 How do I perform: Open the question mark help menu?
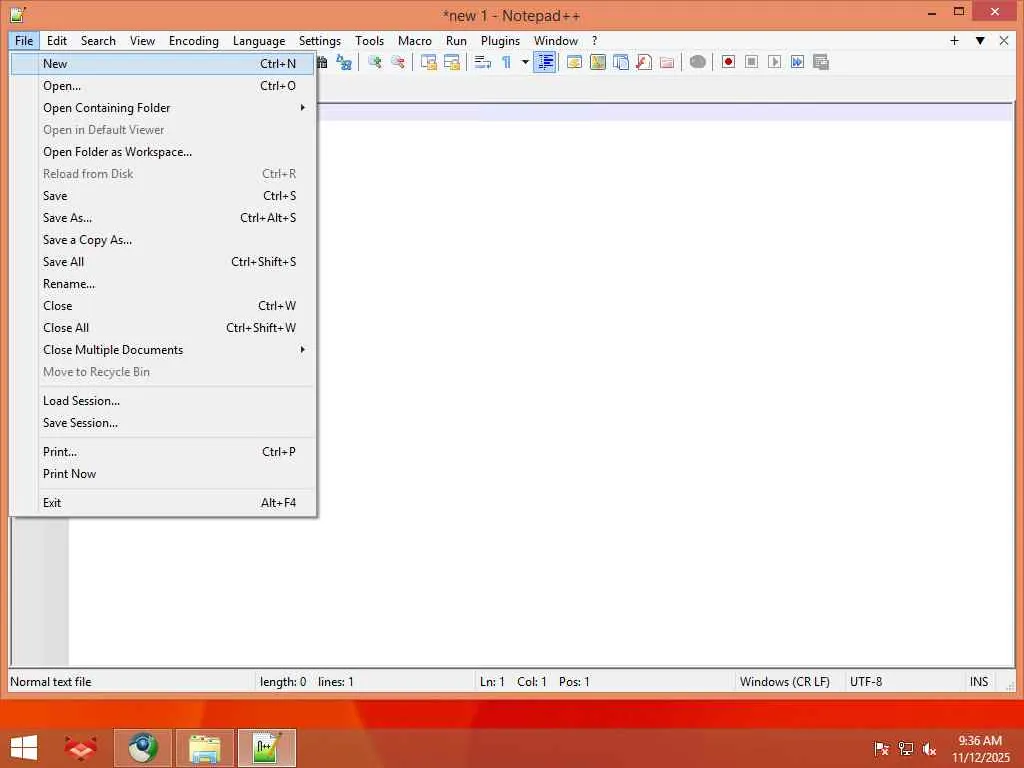(594, 40)
